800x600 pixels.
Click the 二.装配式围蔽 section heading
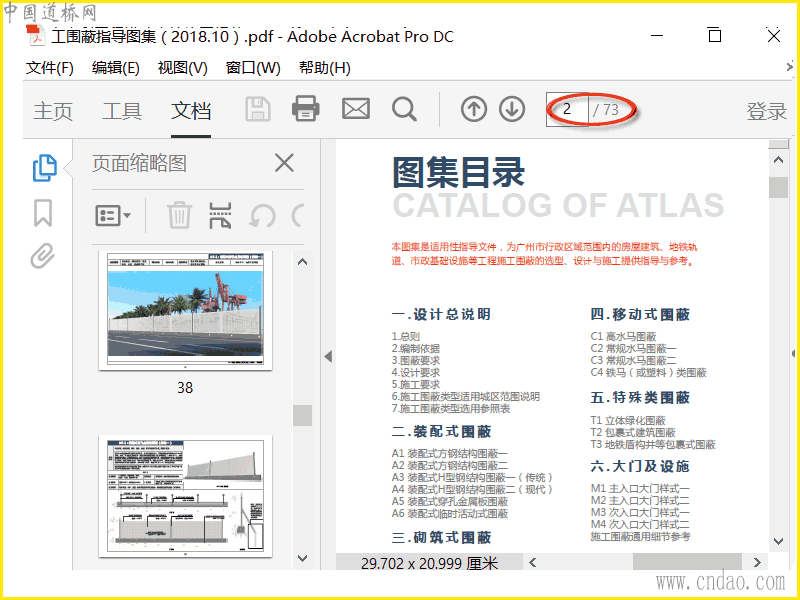pyautogui.click(x=441, y=432)
